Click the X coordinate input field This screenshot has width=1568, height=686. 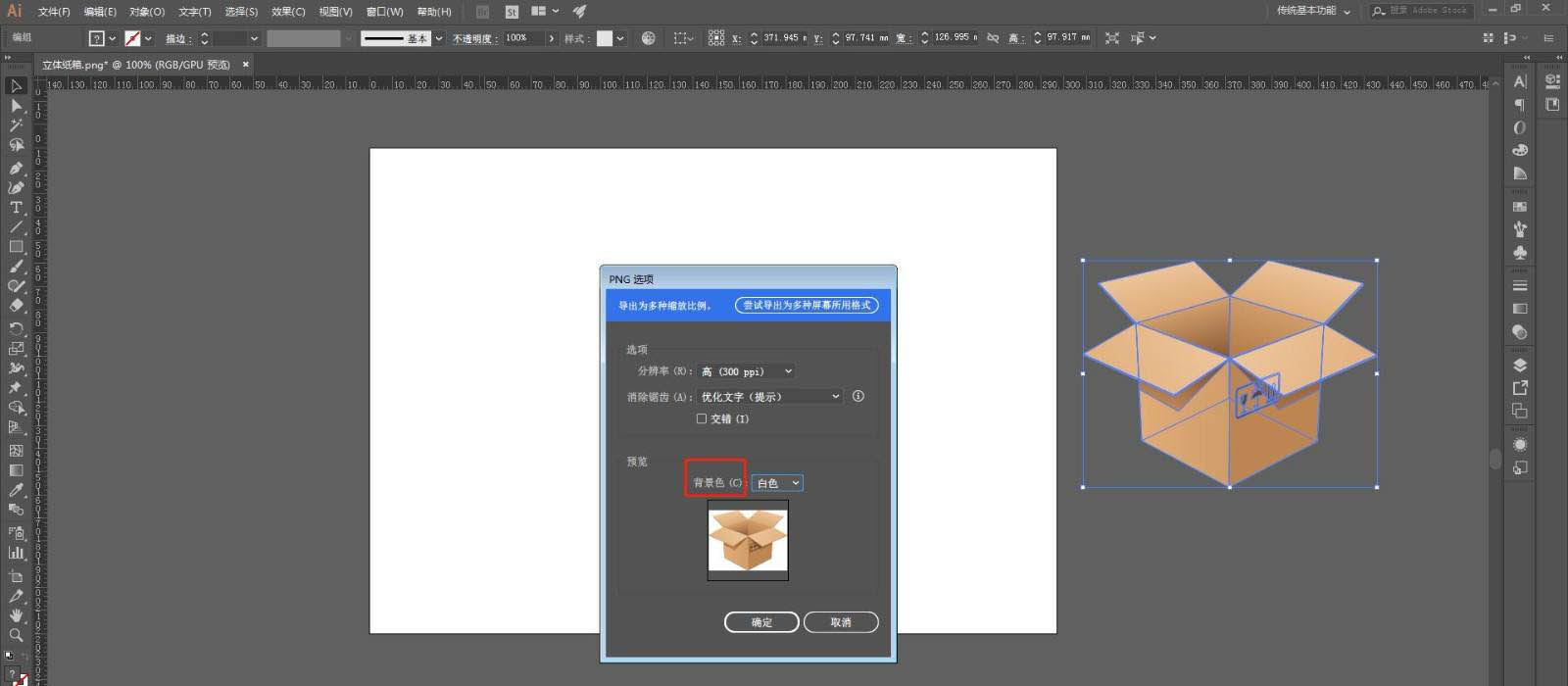coord(784,38)
